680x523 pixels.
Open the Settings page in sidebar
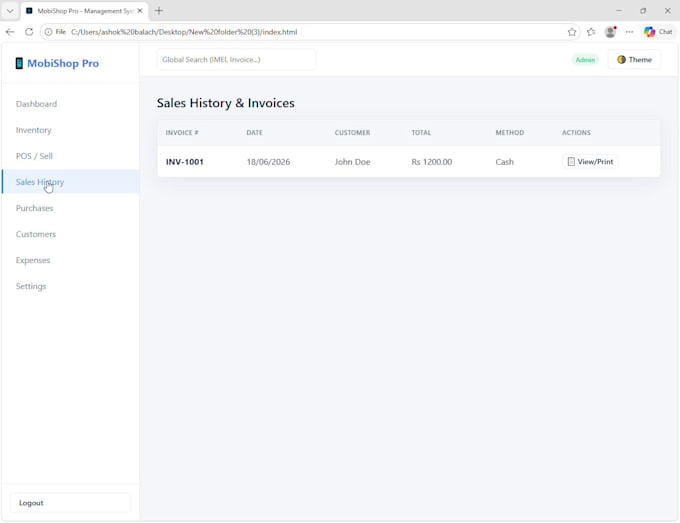[31, 286]
